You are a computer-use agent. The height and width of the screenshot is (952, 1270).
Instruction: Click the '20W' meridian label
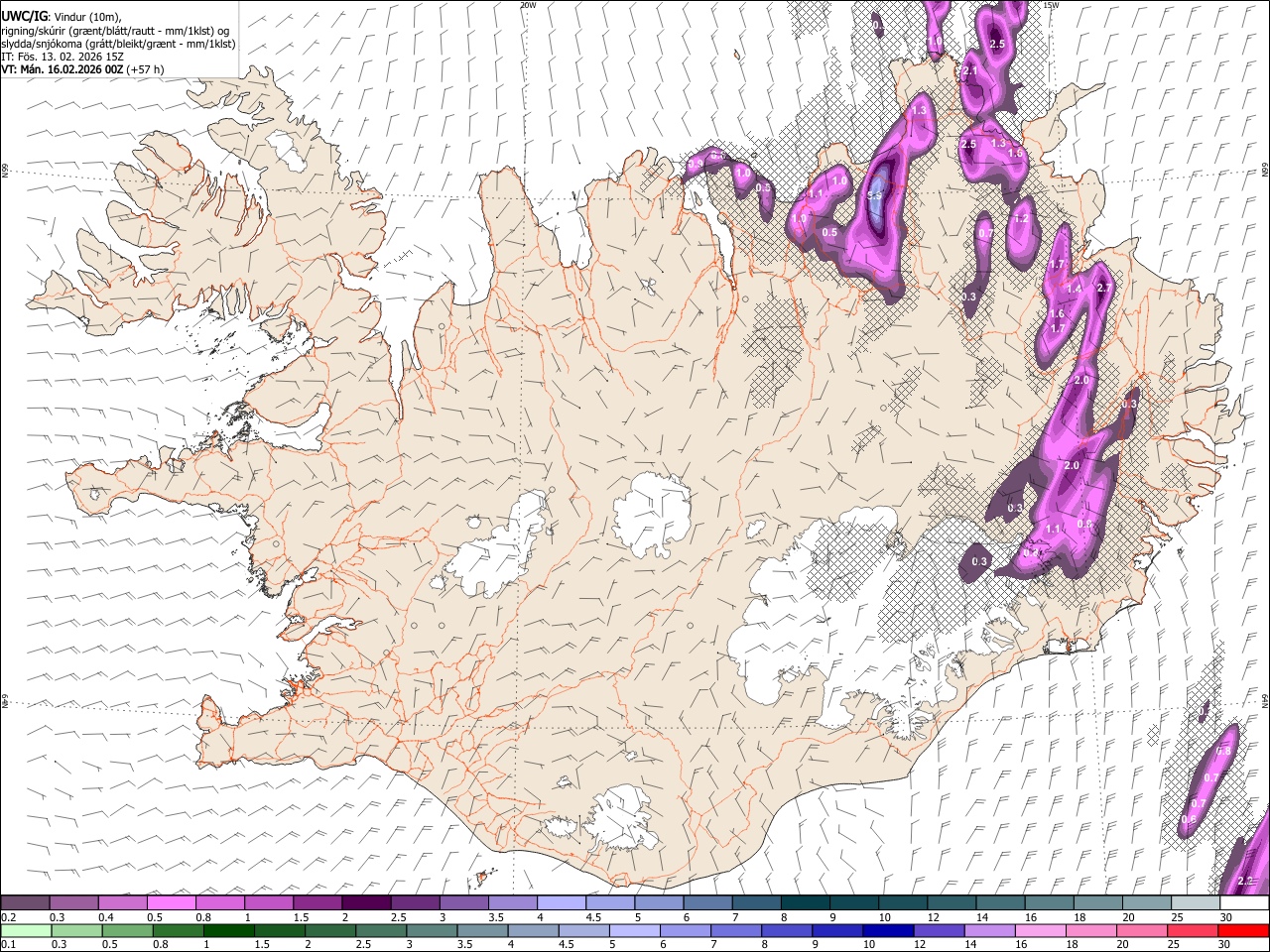(528, 5)
